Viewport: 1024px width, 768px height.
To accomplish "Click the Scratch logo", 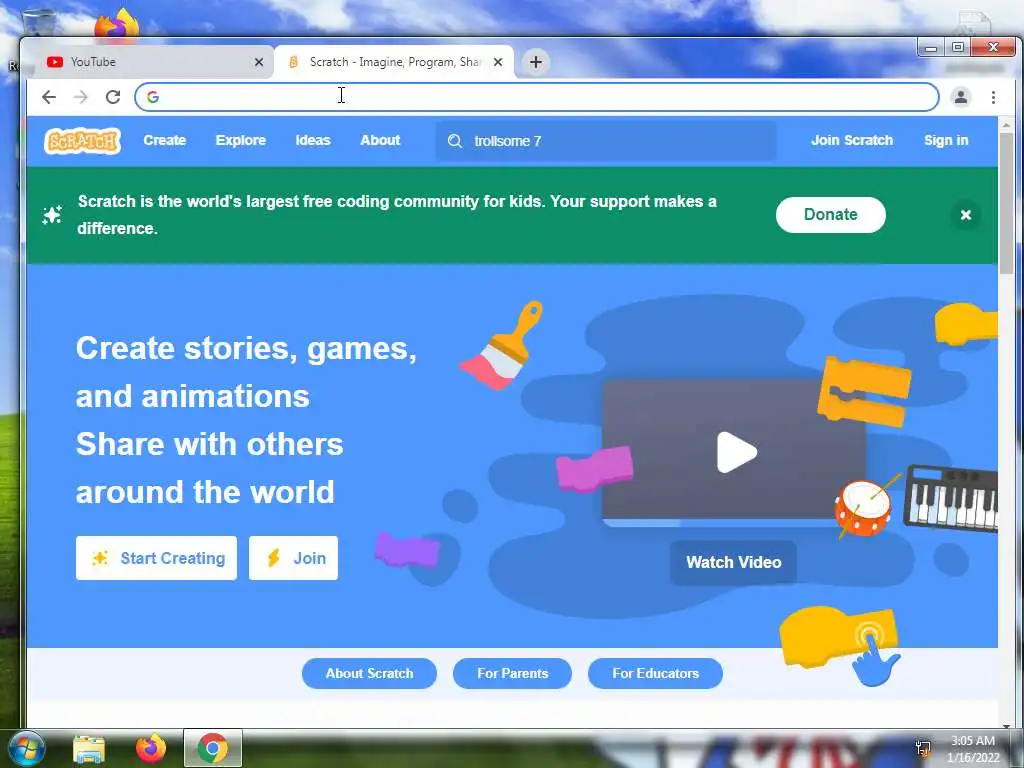I will (x=82, y=140).
